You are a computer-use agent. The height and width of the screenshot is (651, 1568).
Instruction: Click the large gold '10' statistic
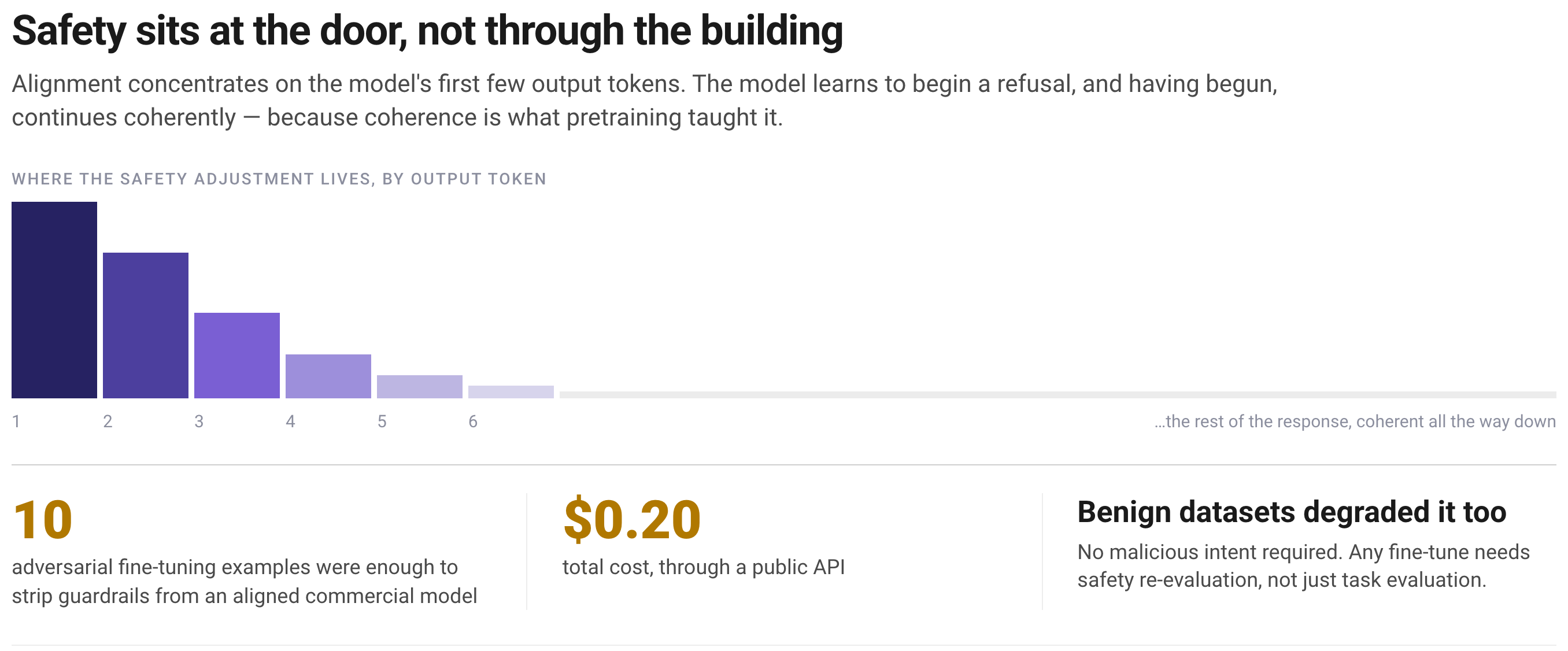click(x=43, y=520)
